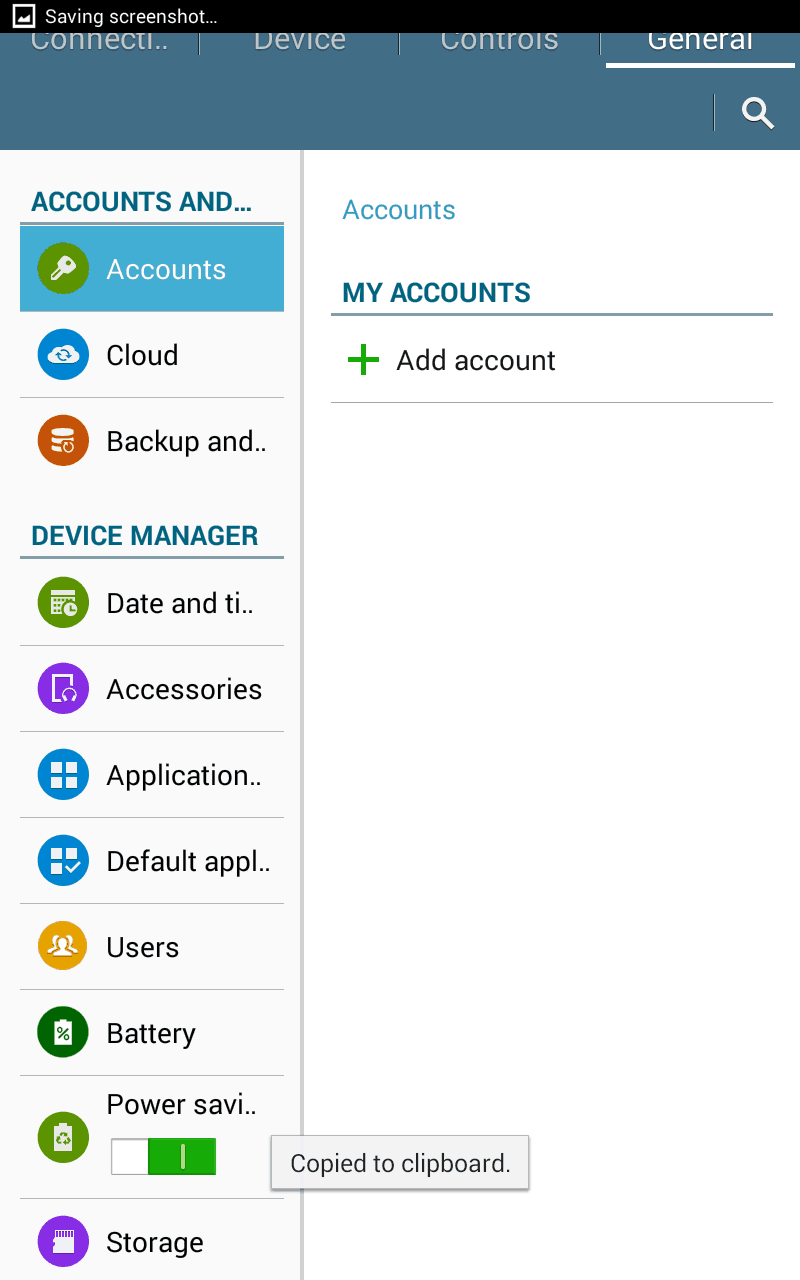Tap the Add account text

(x=476, y=360)
